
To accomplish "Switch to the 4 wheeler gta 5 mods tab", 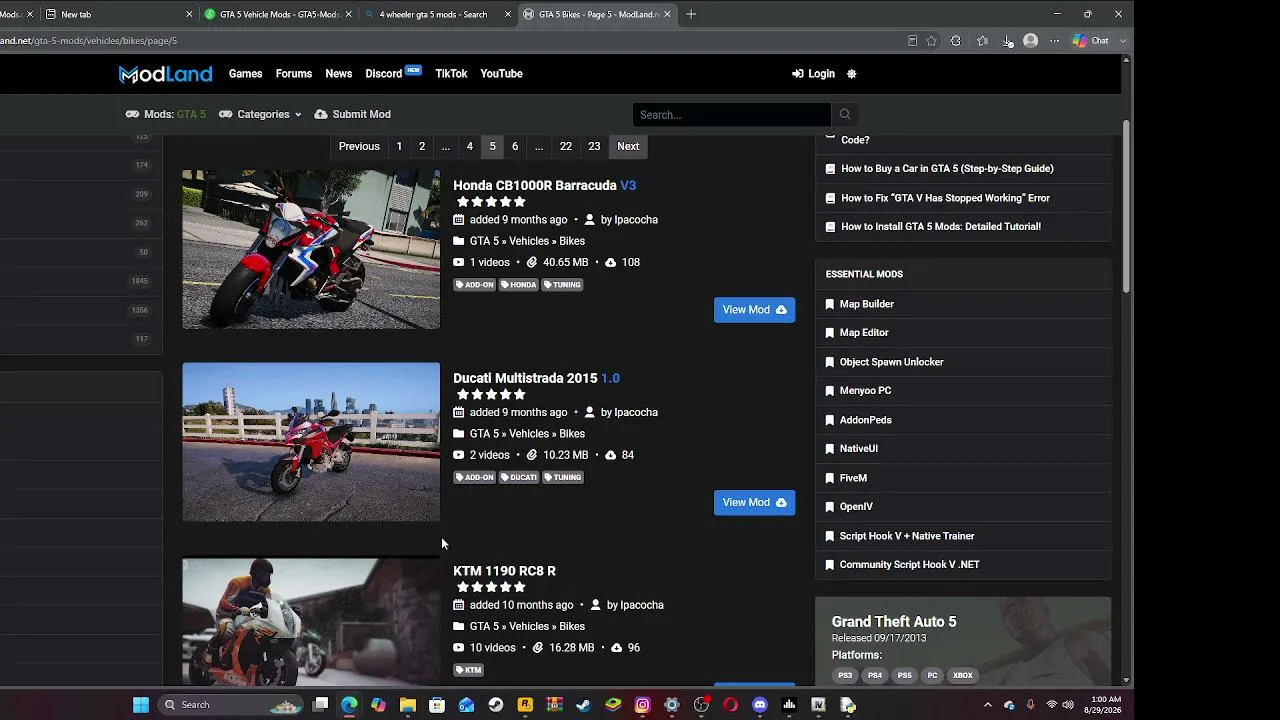I will coord(437,15).
